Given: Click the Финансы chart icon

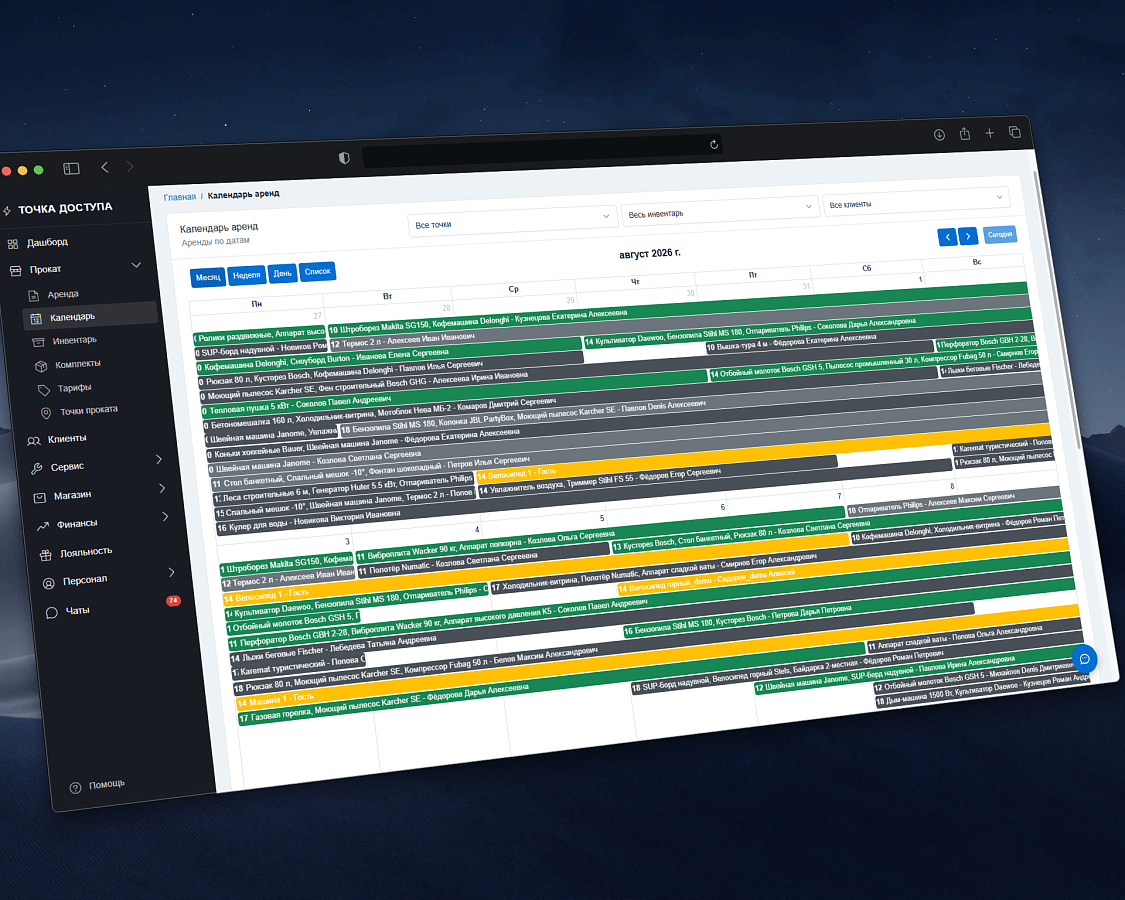Looking at the screenshot, I should click(x=43, y=526).
